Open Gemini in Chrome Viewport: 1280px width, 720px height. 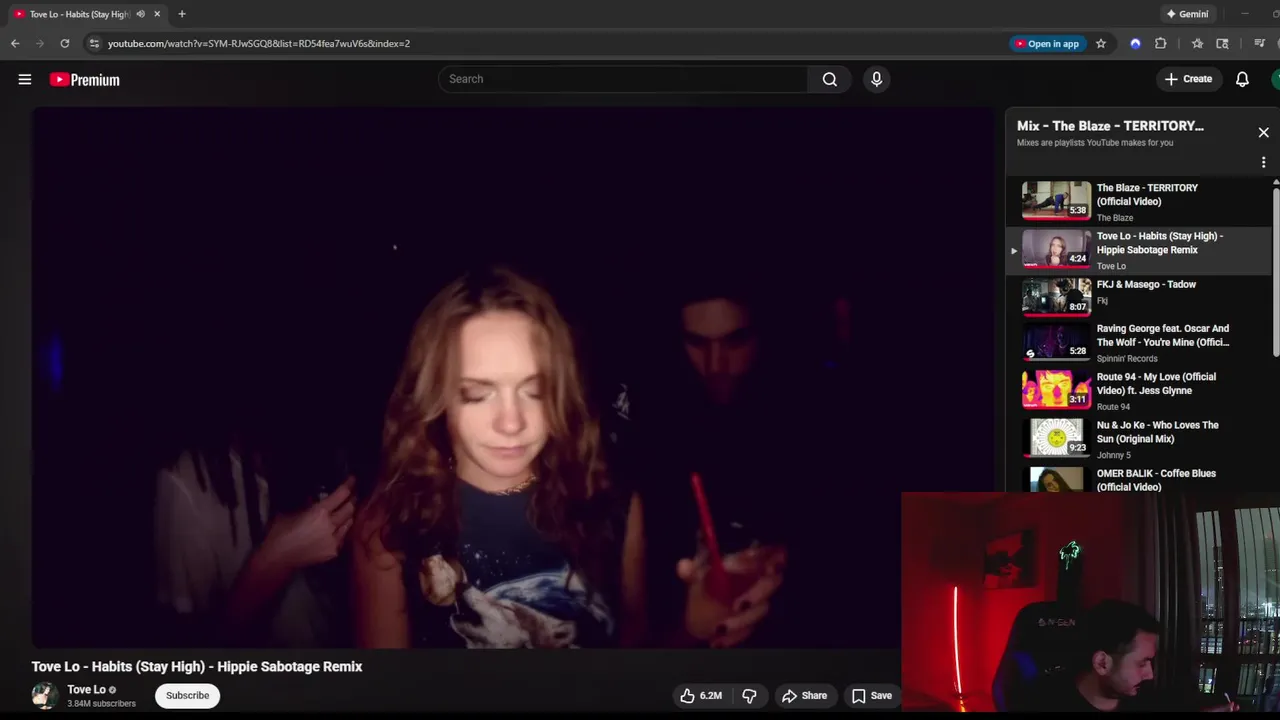tap(1187, 14)
